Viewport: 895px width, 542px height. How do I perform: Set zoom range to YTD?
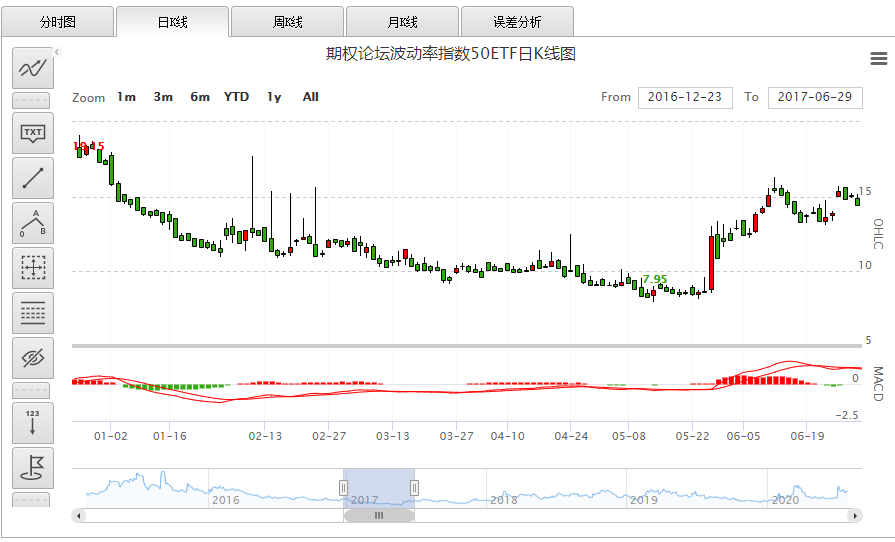point(236,97)
